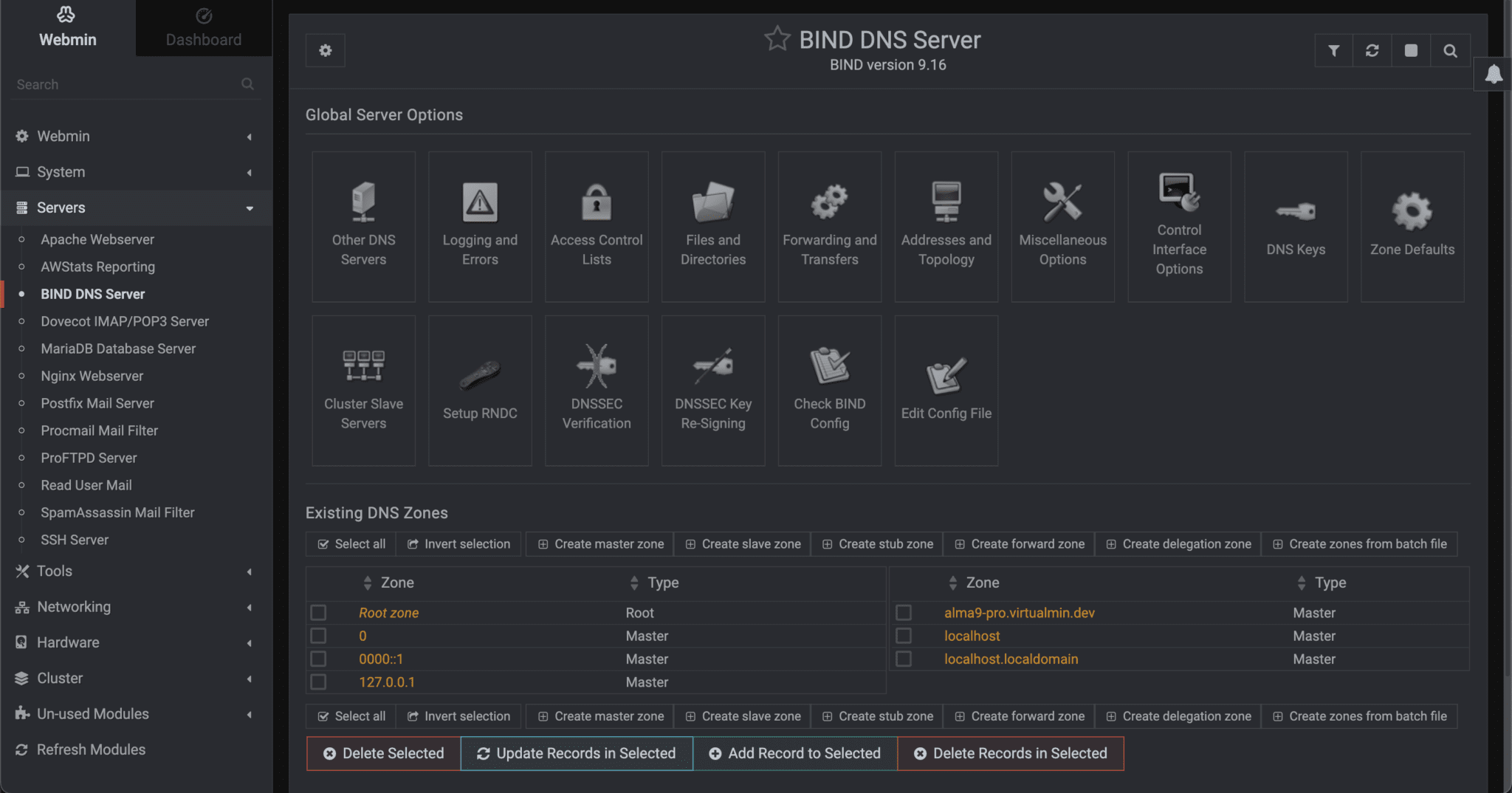
Task: Check the Root zone checkbox
Action: (x=318, y=613)
